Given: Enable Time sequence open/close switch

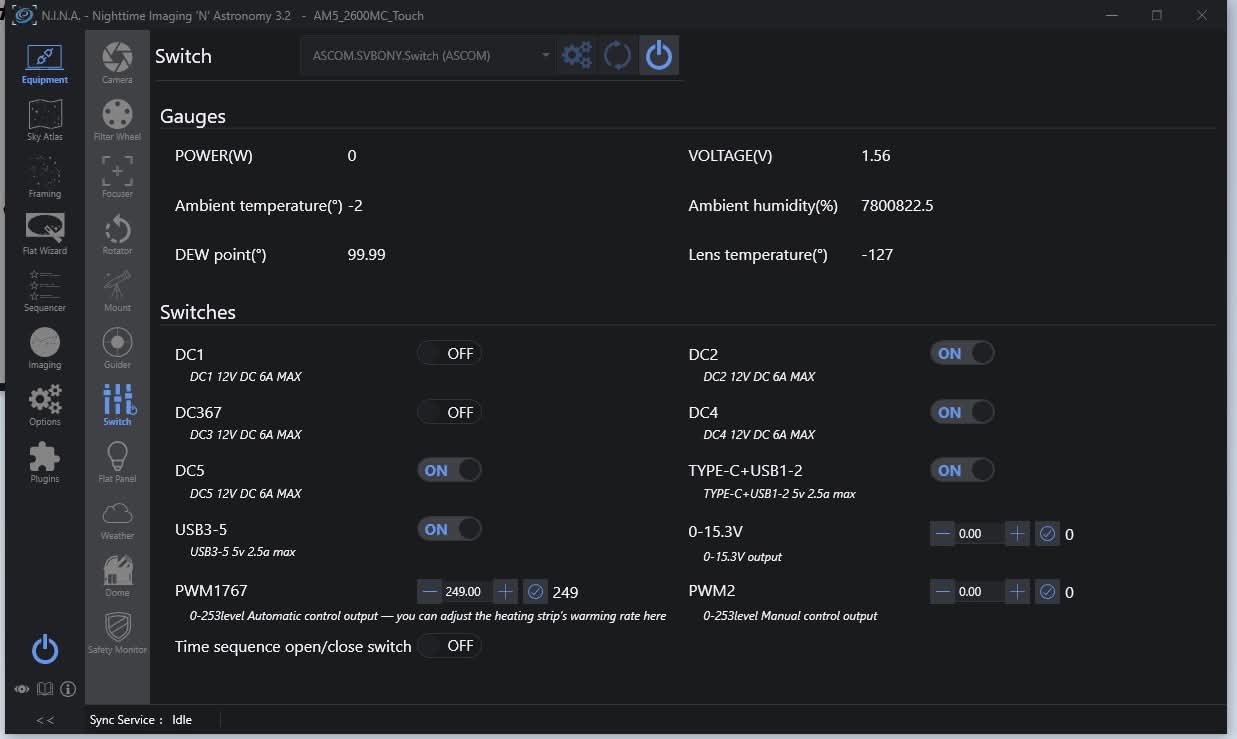Looking at the screenshot, I should coord(449,646).
